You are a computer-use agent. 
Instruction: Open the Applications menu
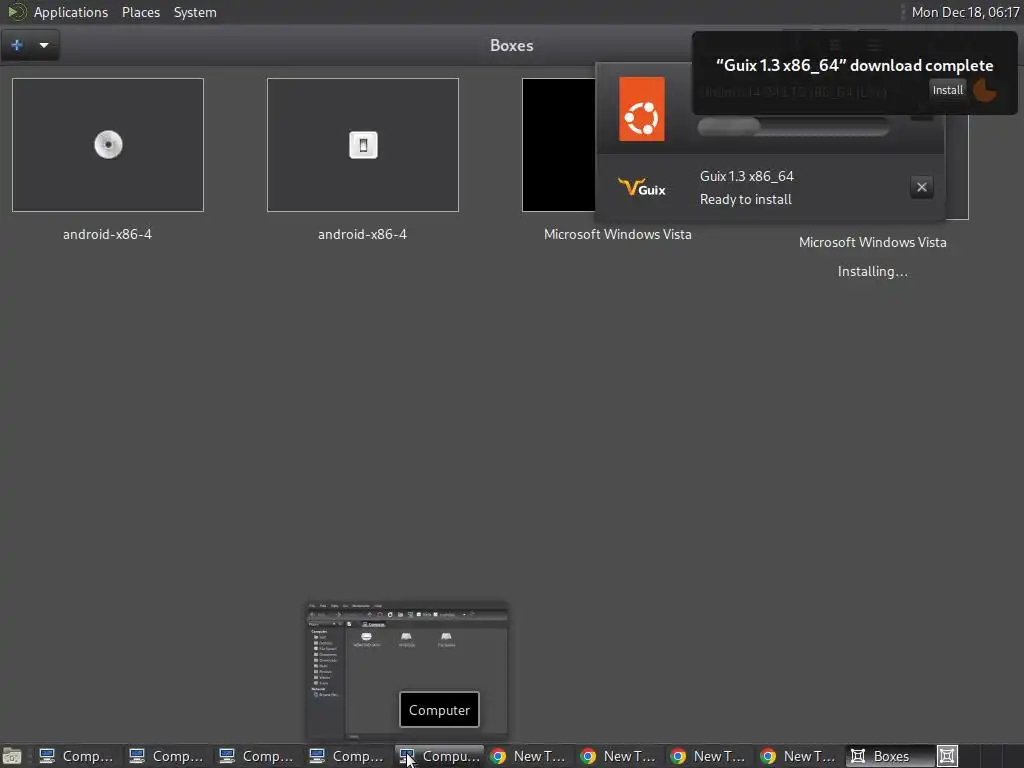coord(71,12)
